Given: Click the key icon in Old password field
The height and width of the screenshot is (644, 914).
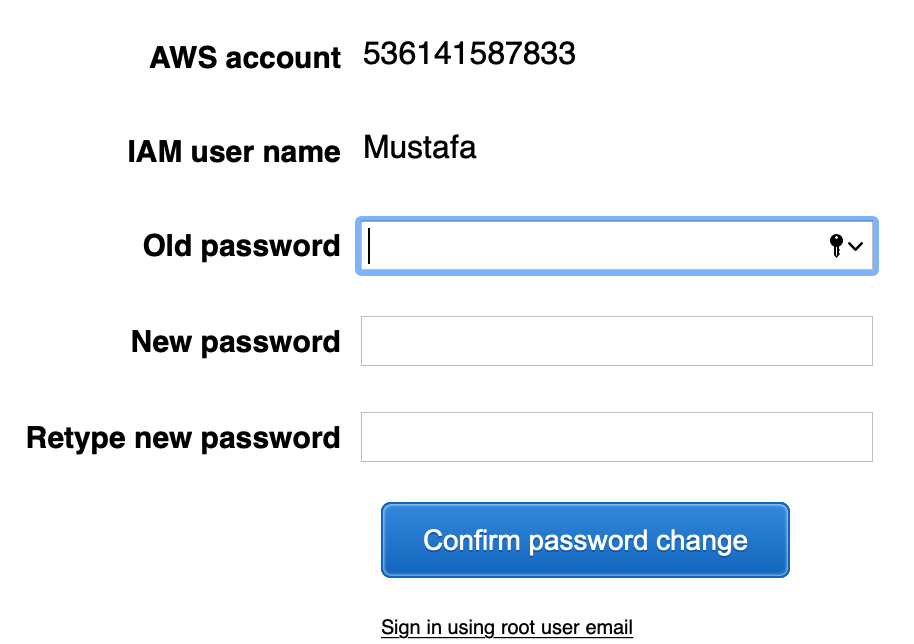Looking at the screenshot, I should [x=837, y=245].
